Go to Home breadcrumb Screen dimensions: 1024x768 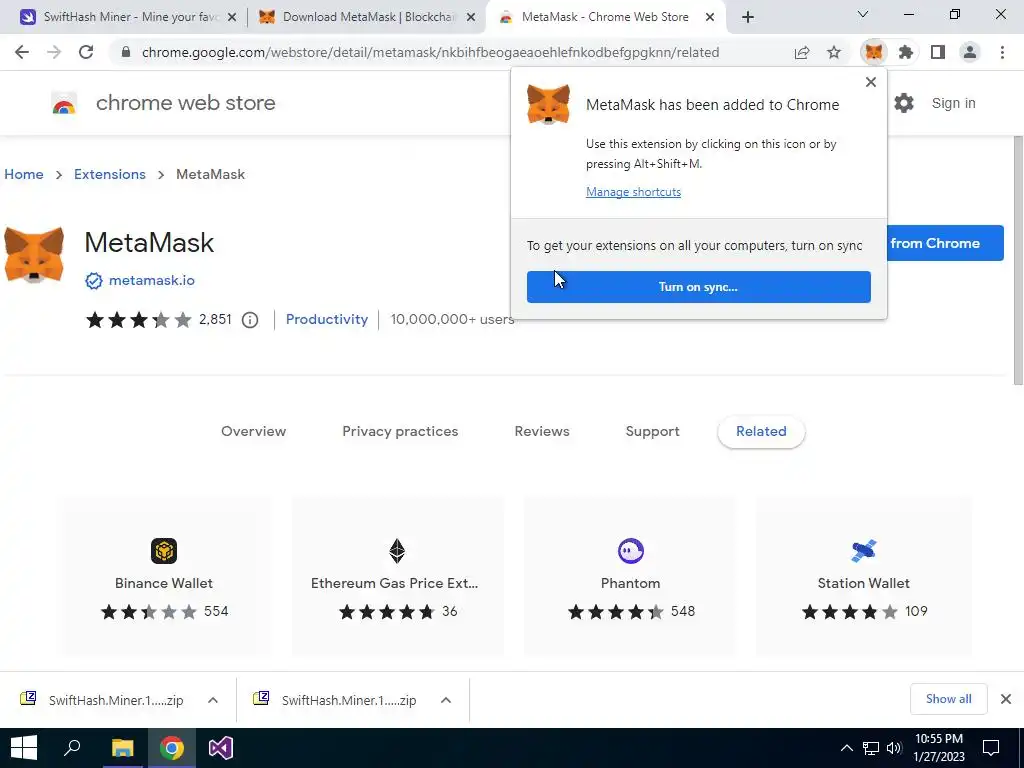pyautogui.click(x=24, y=174)
